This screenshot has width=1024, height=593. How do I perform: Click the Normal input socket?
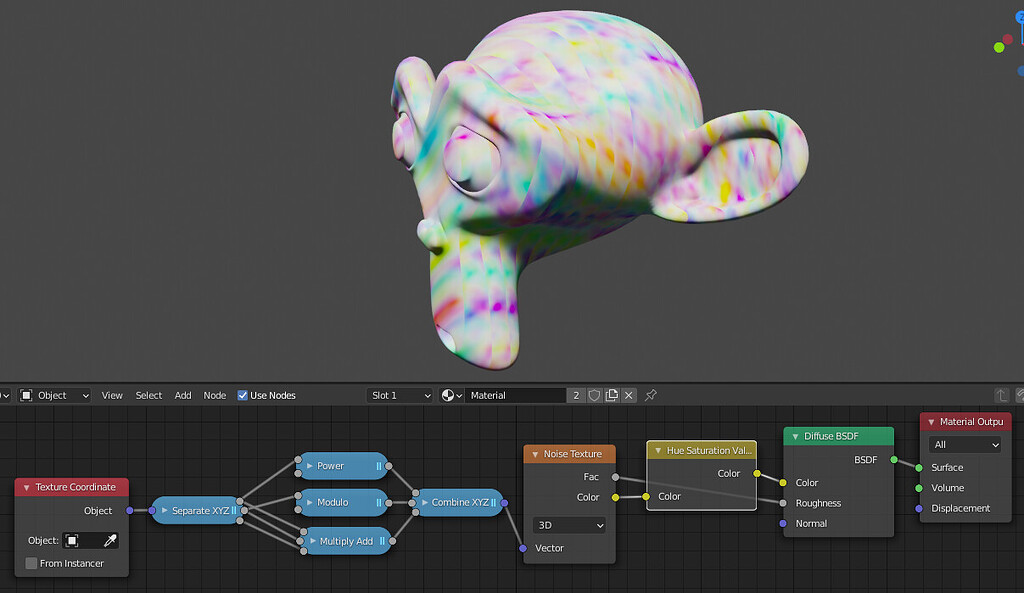pos(783,523)
